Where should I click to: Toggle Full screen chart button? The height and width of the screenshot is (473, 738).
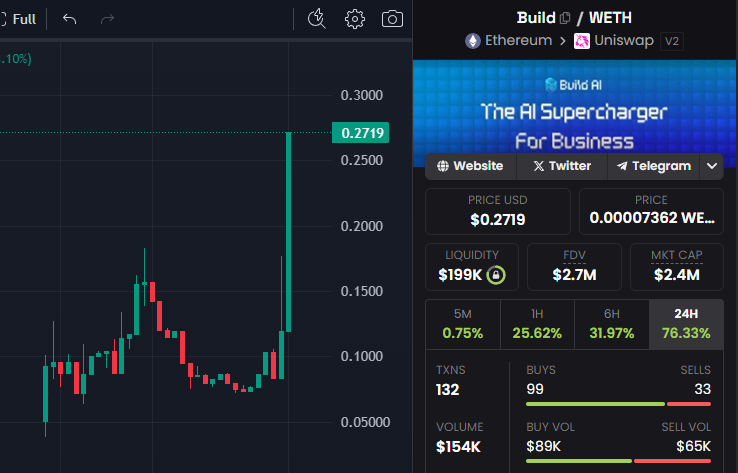pyautogui.click(x=18, y=19)
